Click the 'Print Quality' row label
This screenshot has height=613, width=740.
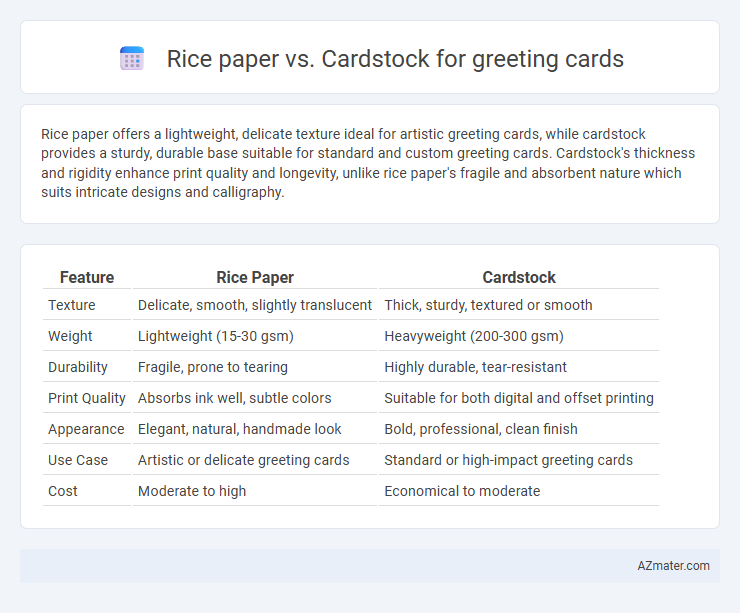click(x=87, y=398)
